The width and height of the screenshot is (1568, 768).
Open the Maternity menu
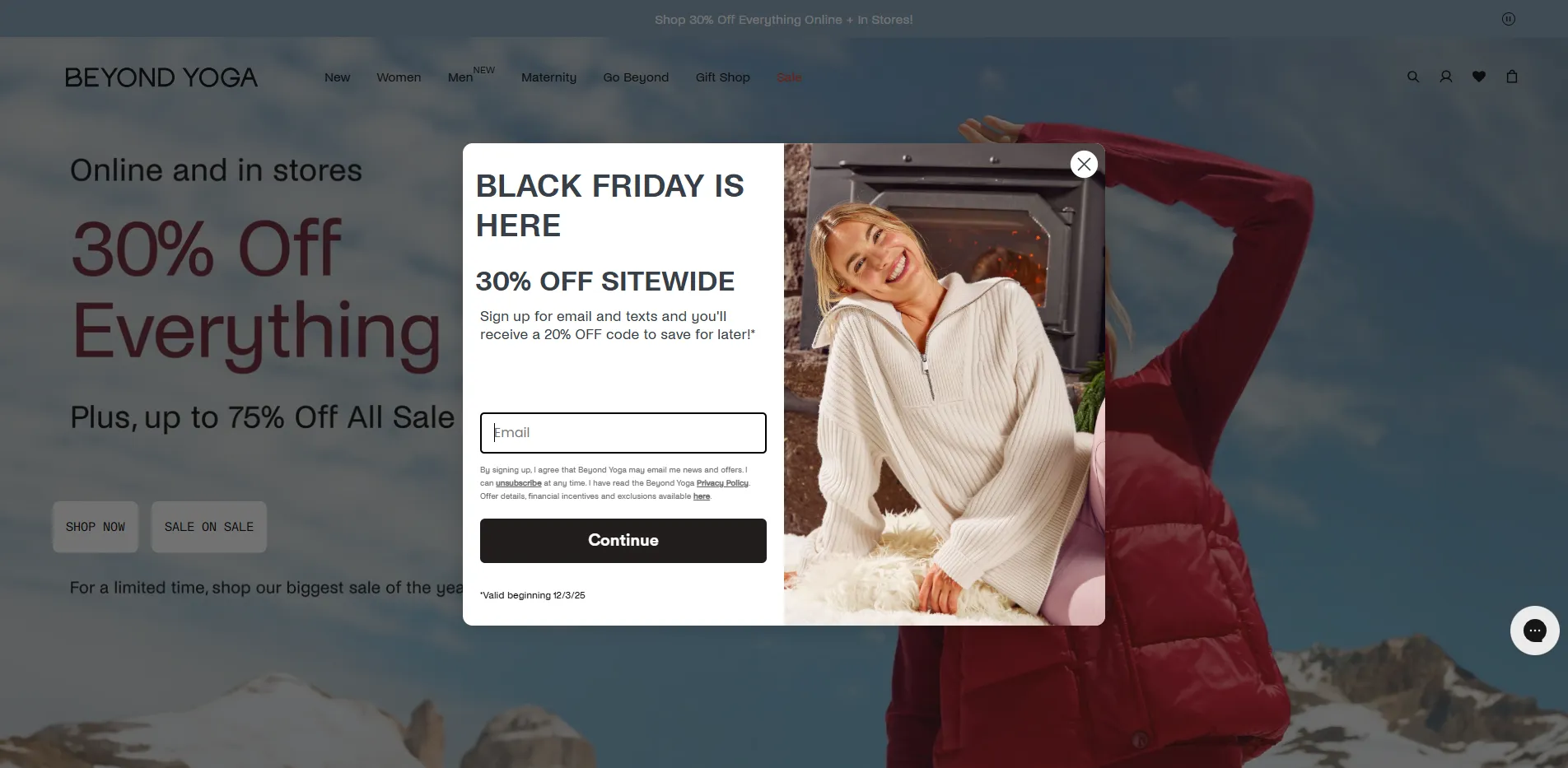[548, 77]
